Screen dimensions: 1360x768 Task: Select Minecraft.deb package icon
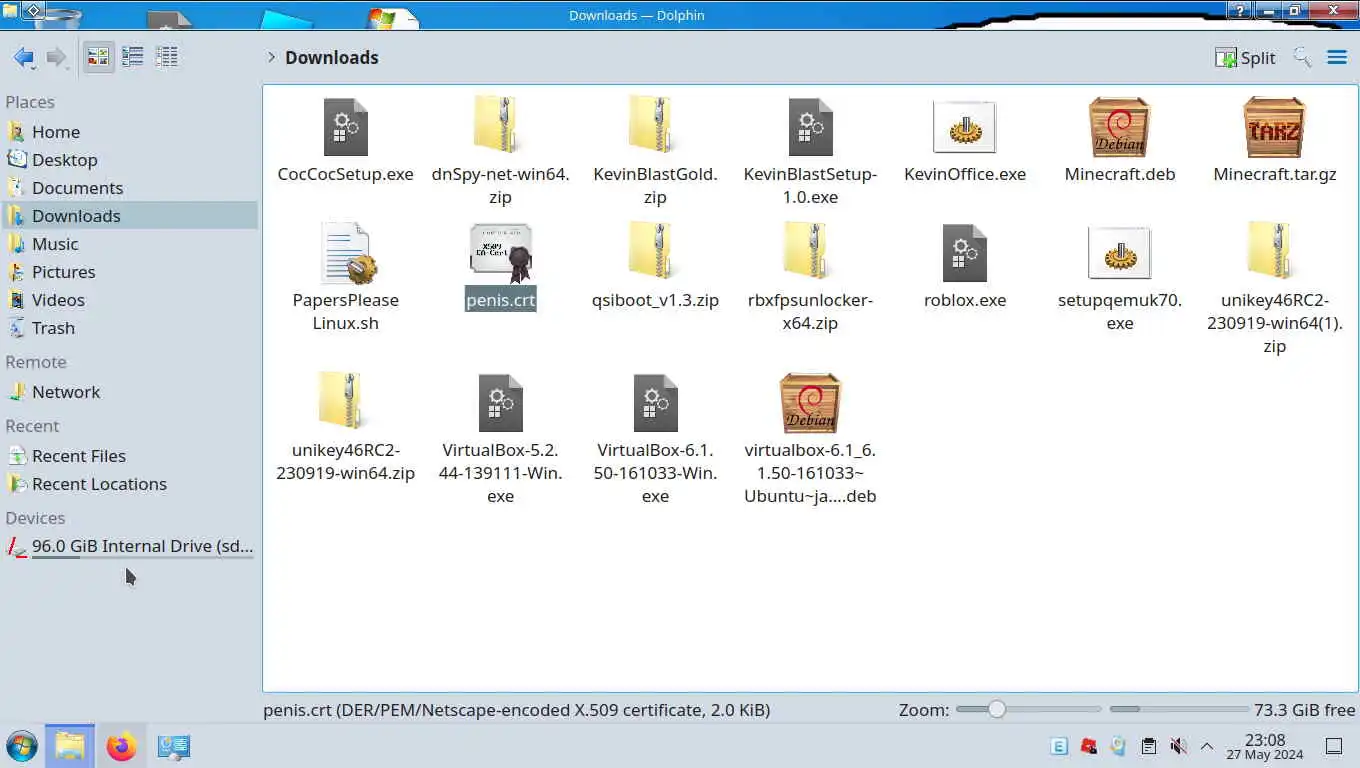[x=1120, y=127]
